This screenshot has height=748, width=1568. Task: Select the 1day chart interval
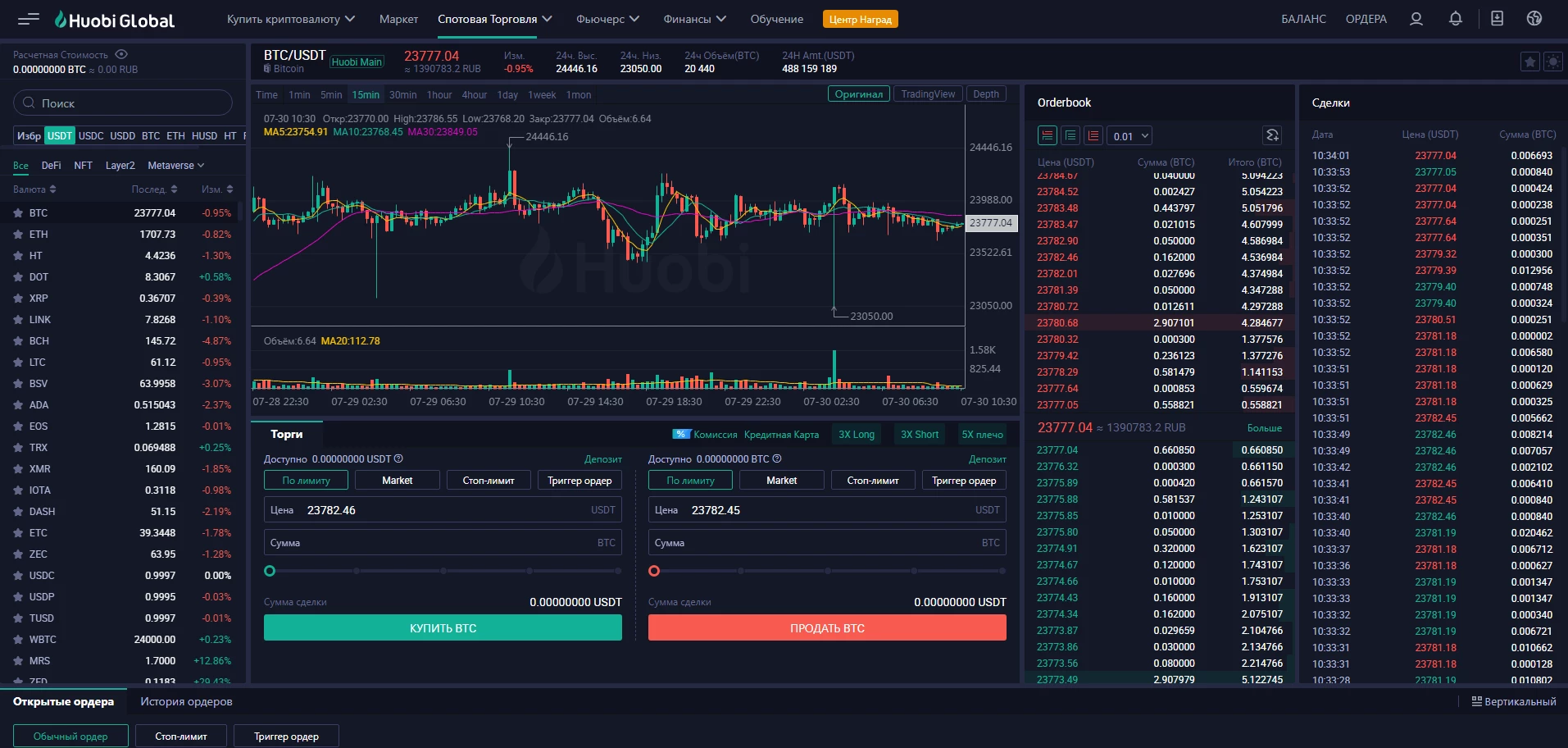(507, 95)
